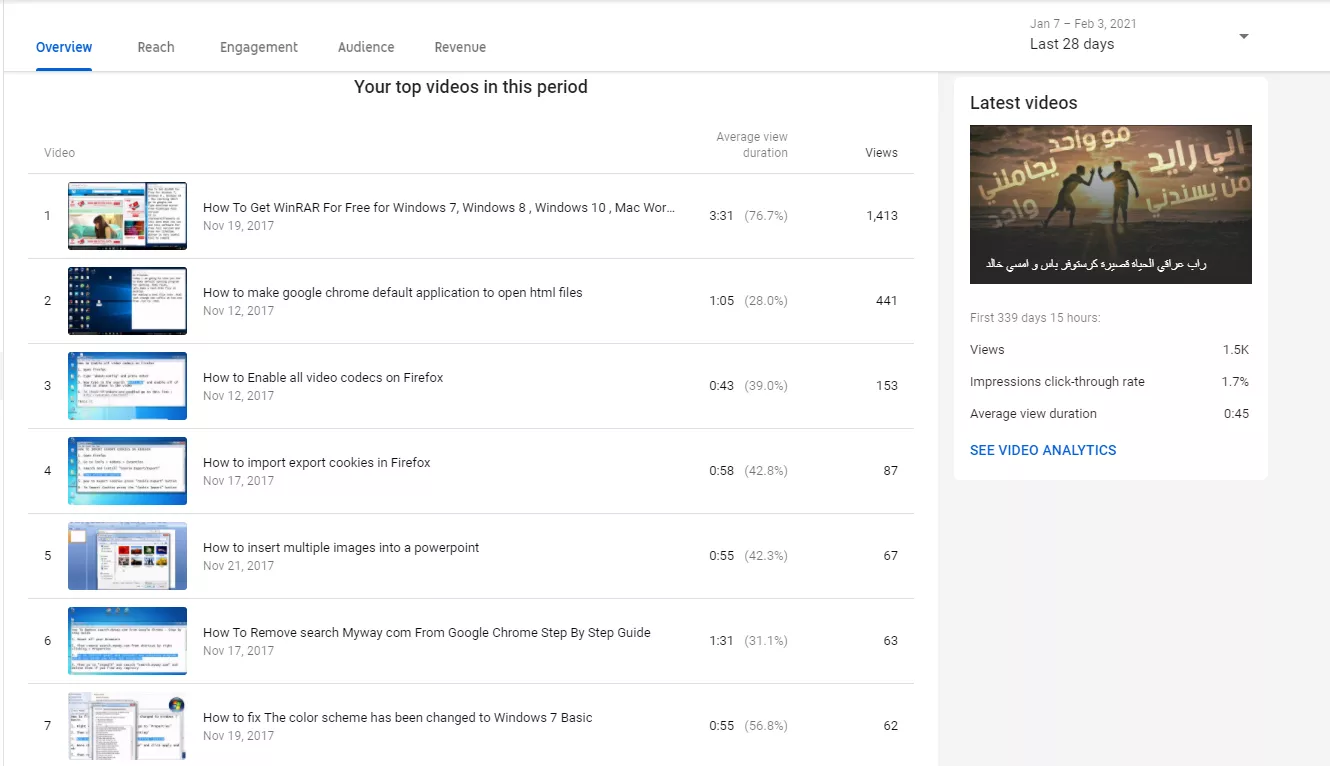Image resolution: width=1330 pixels, height=766 pixels.
Task: Click How To Remove search Myway com title
Action: coord(426,633)
